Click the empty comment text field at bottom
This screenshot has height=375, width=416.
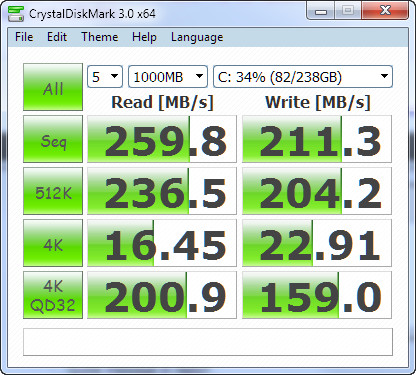208,342
